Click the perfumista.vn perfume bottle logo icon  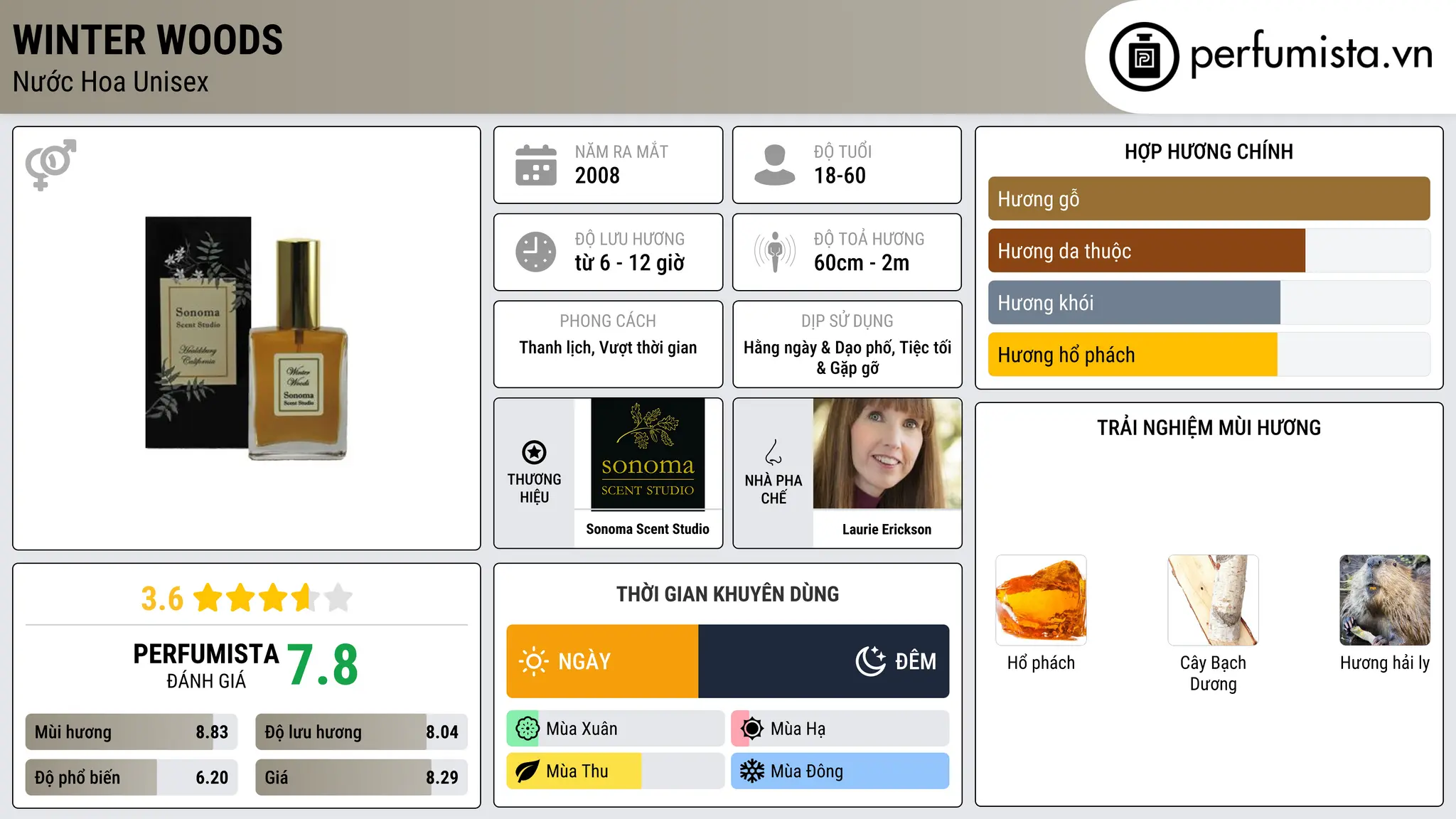[x=1144, y=57]
